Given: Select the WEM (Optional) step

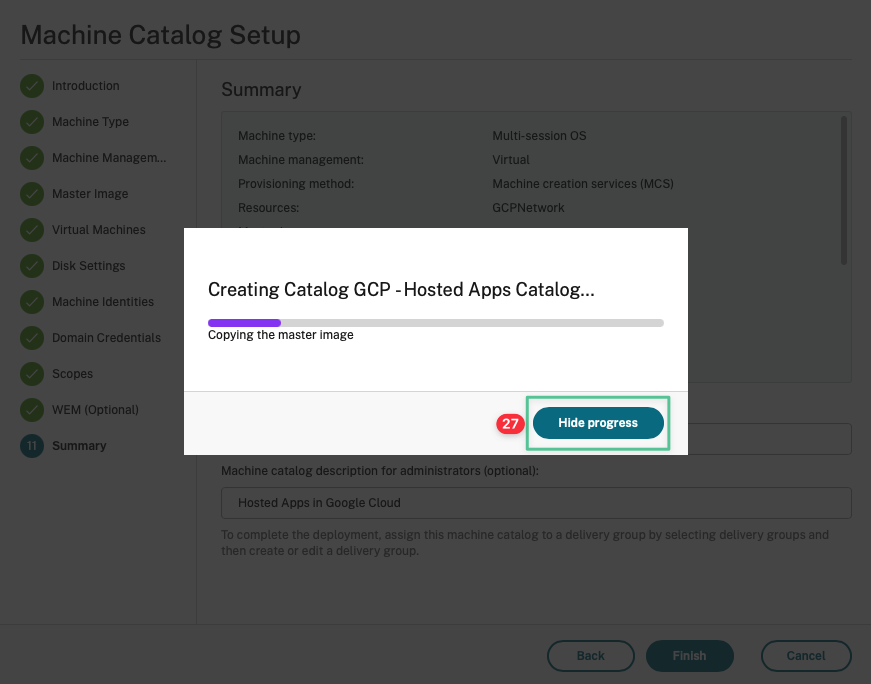Looking at the screenshot, I should [x=95, y=410].
